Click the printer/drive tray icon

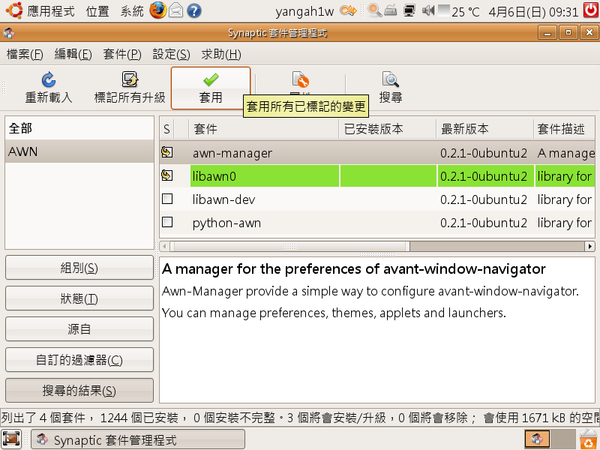(390, 10)
